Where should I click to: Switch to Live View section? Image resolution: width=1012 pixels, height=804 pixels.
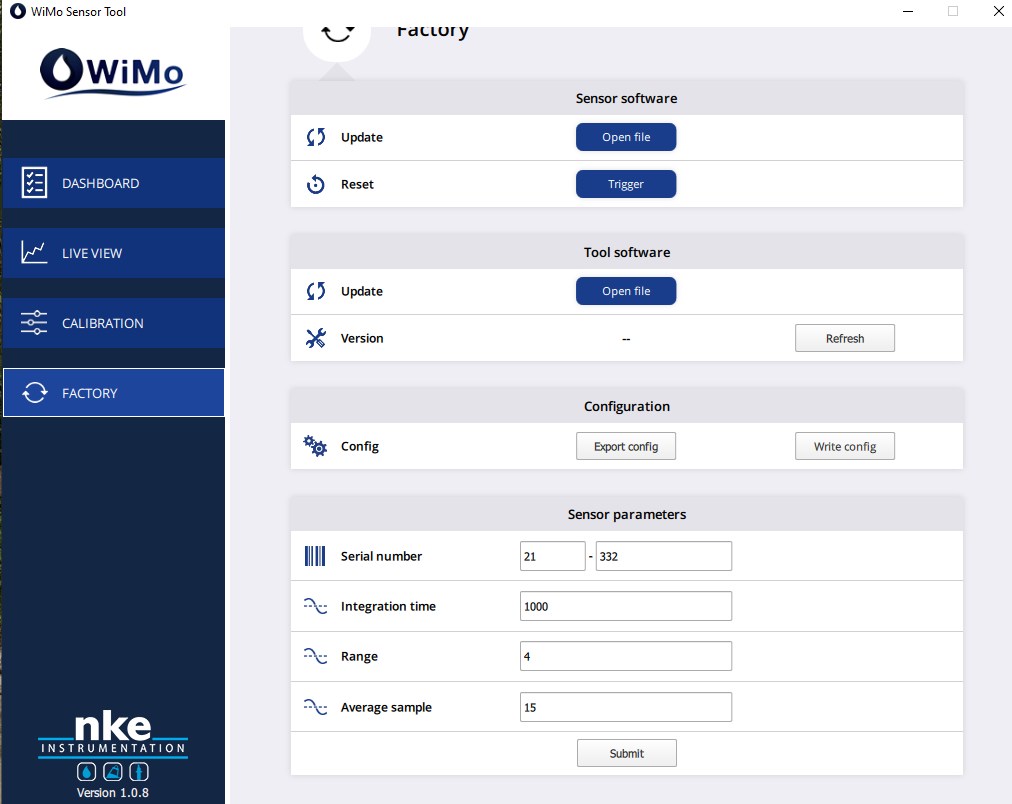[x=114, y=253]
